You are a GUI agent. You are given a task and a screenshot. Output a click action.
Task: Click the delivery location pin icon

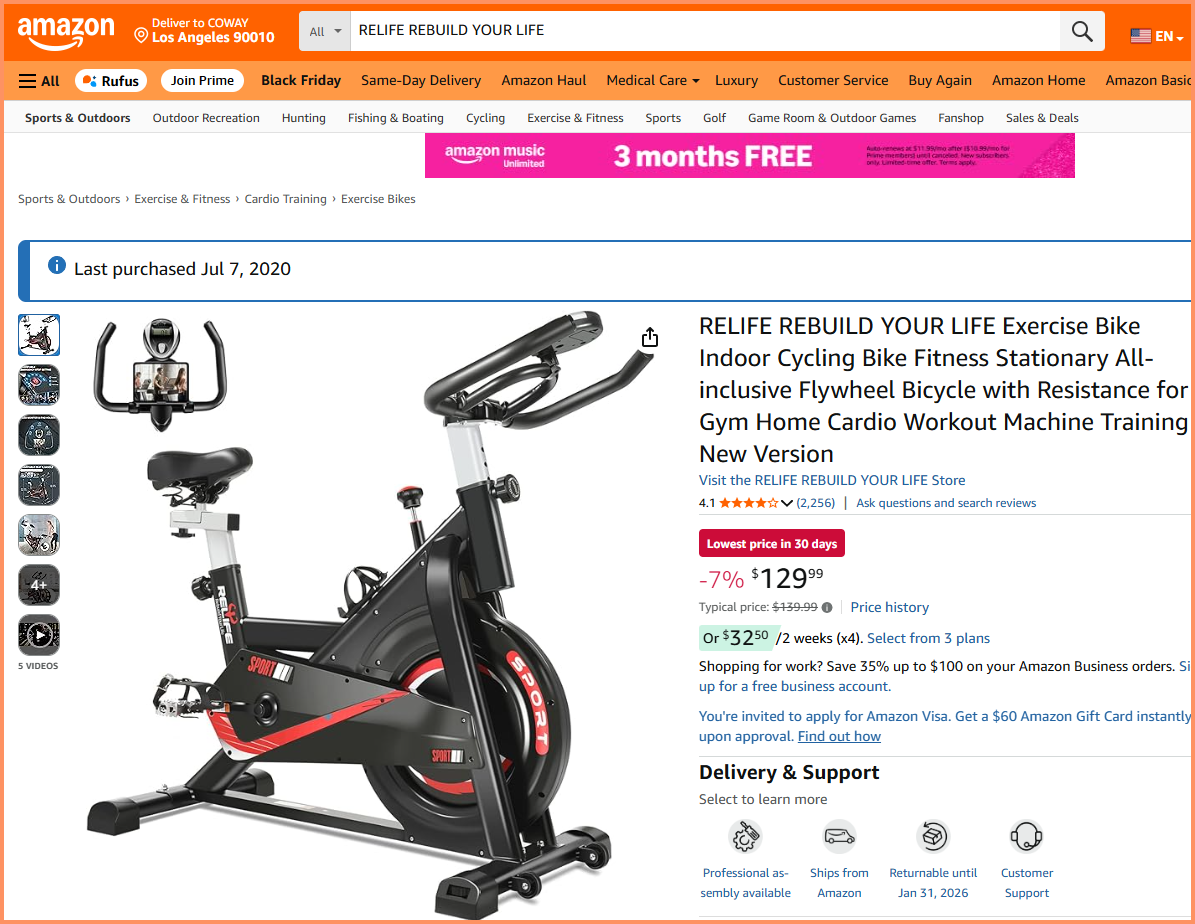coord(141,35)
